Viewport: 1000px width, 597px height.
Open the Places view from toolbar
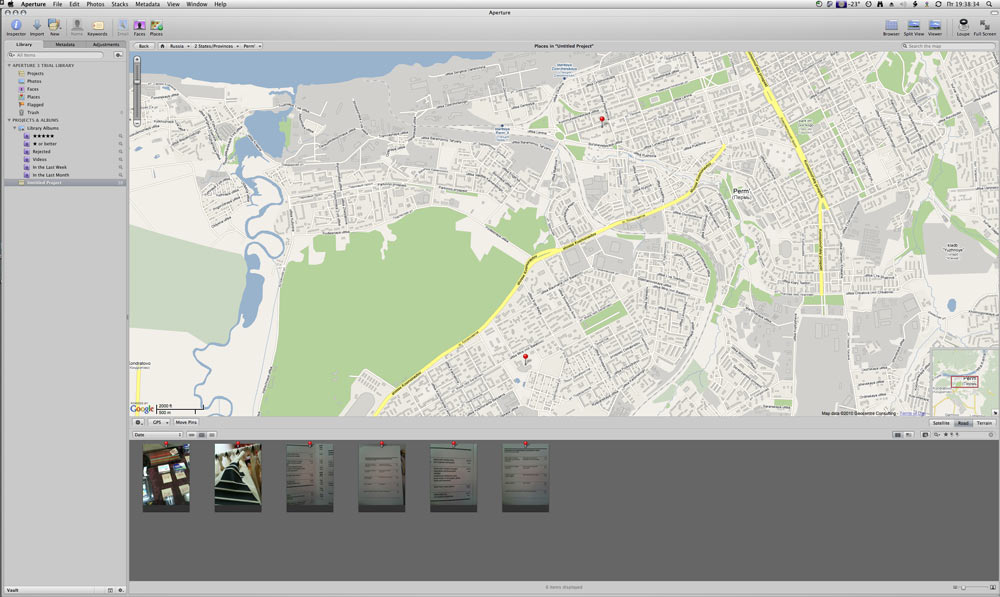point(156,27)
